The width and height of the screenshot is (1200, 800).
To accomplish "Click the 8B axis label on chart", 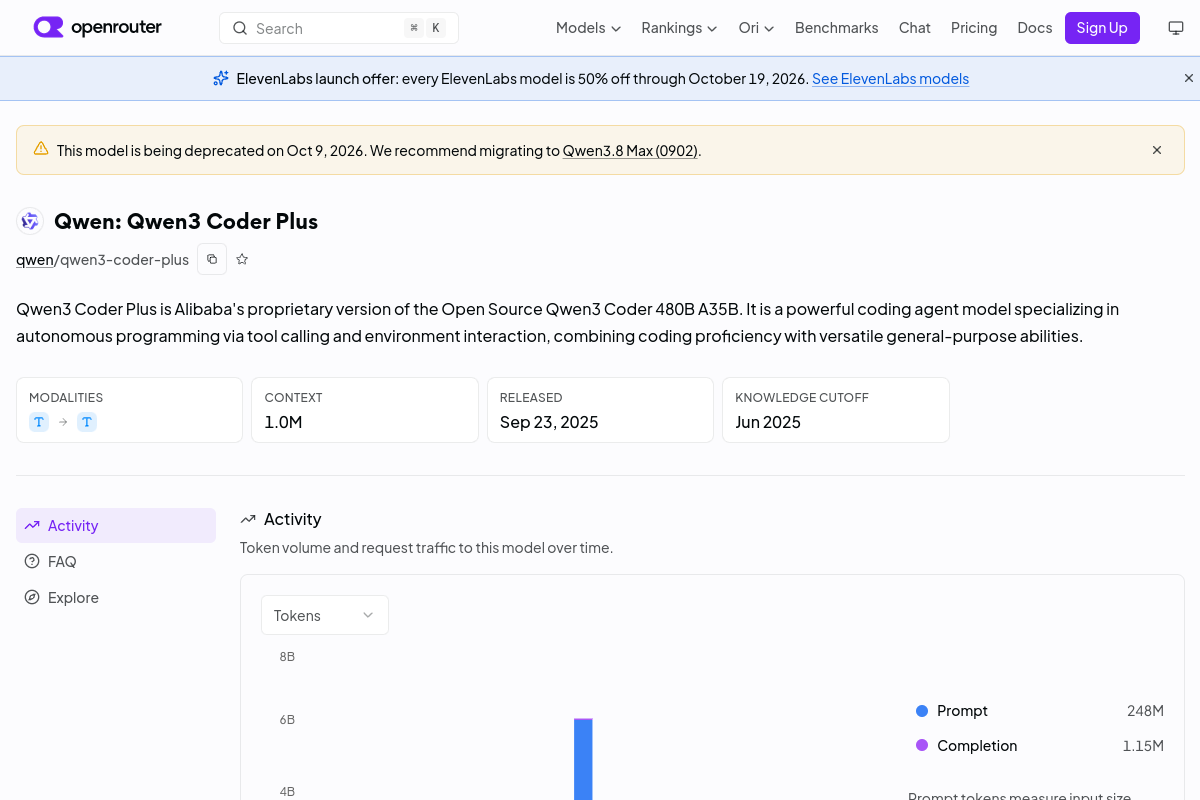I will 287,657.
